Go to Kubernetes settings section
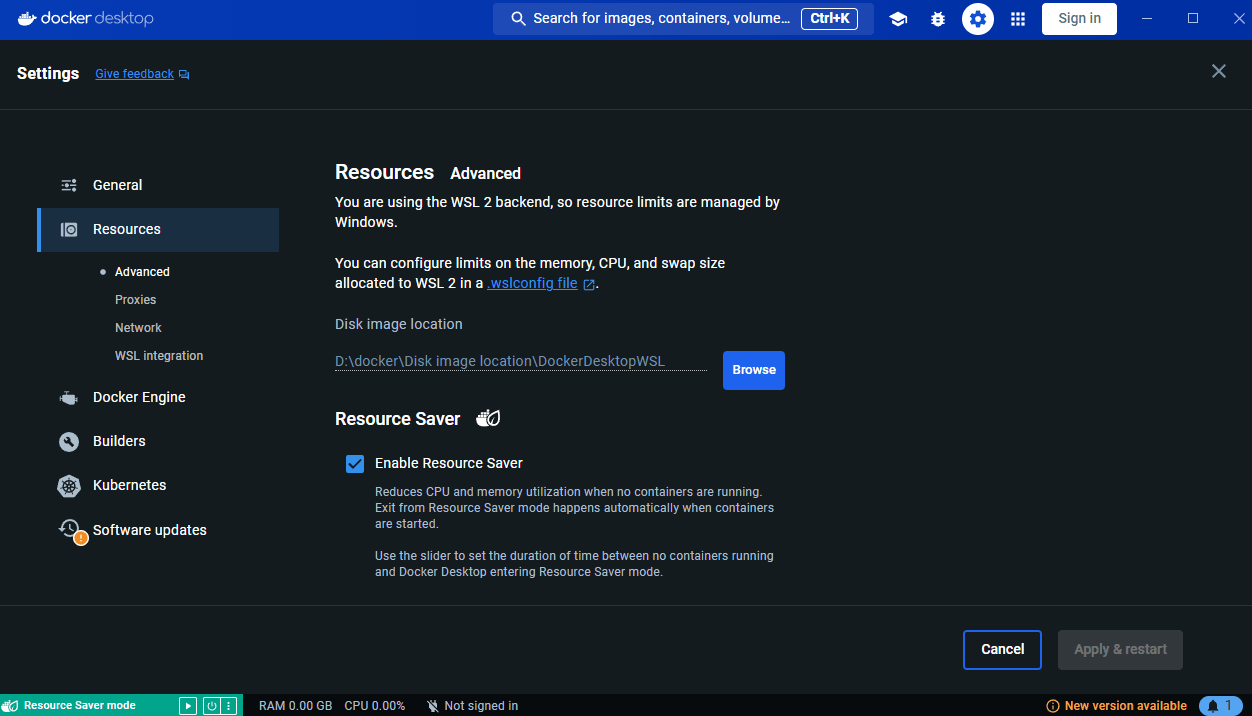 [158, 485]
